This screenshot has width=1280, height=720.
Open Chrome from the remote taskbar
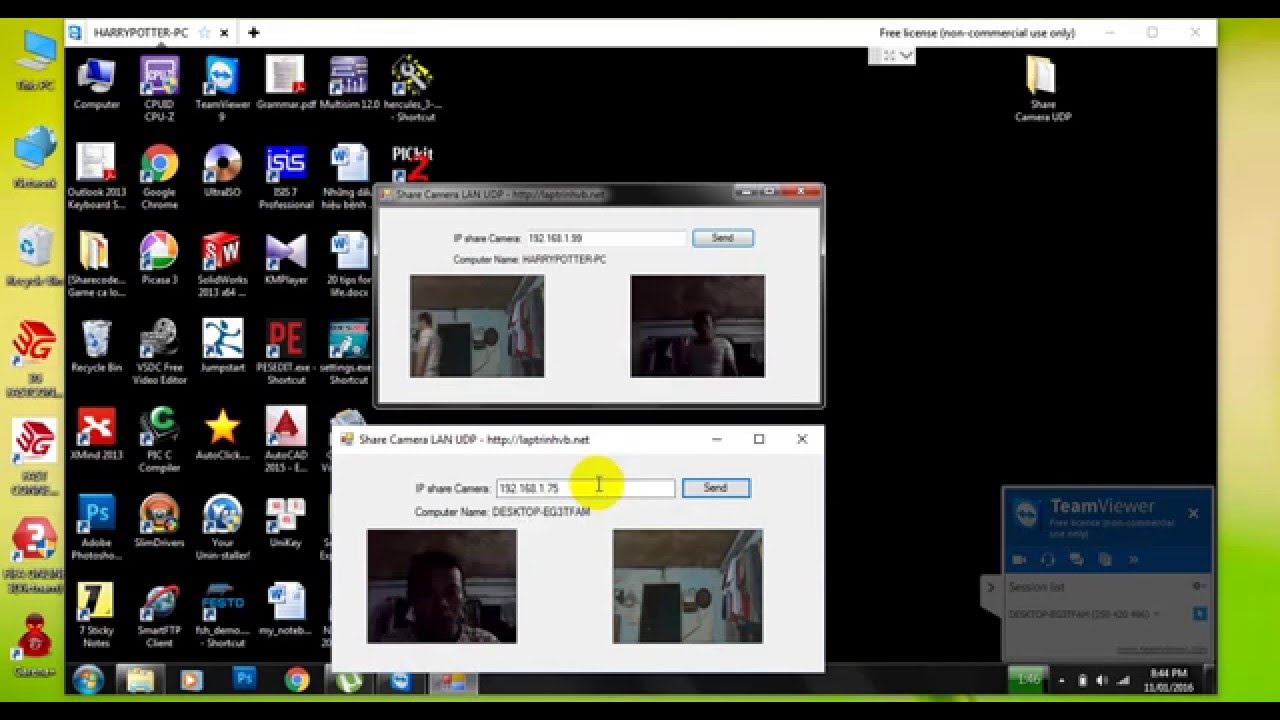297,680
